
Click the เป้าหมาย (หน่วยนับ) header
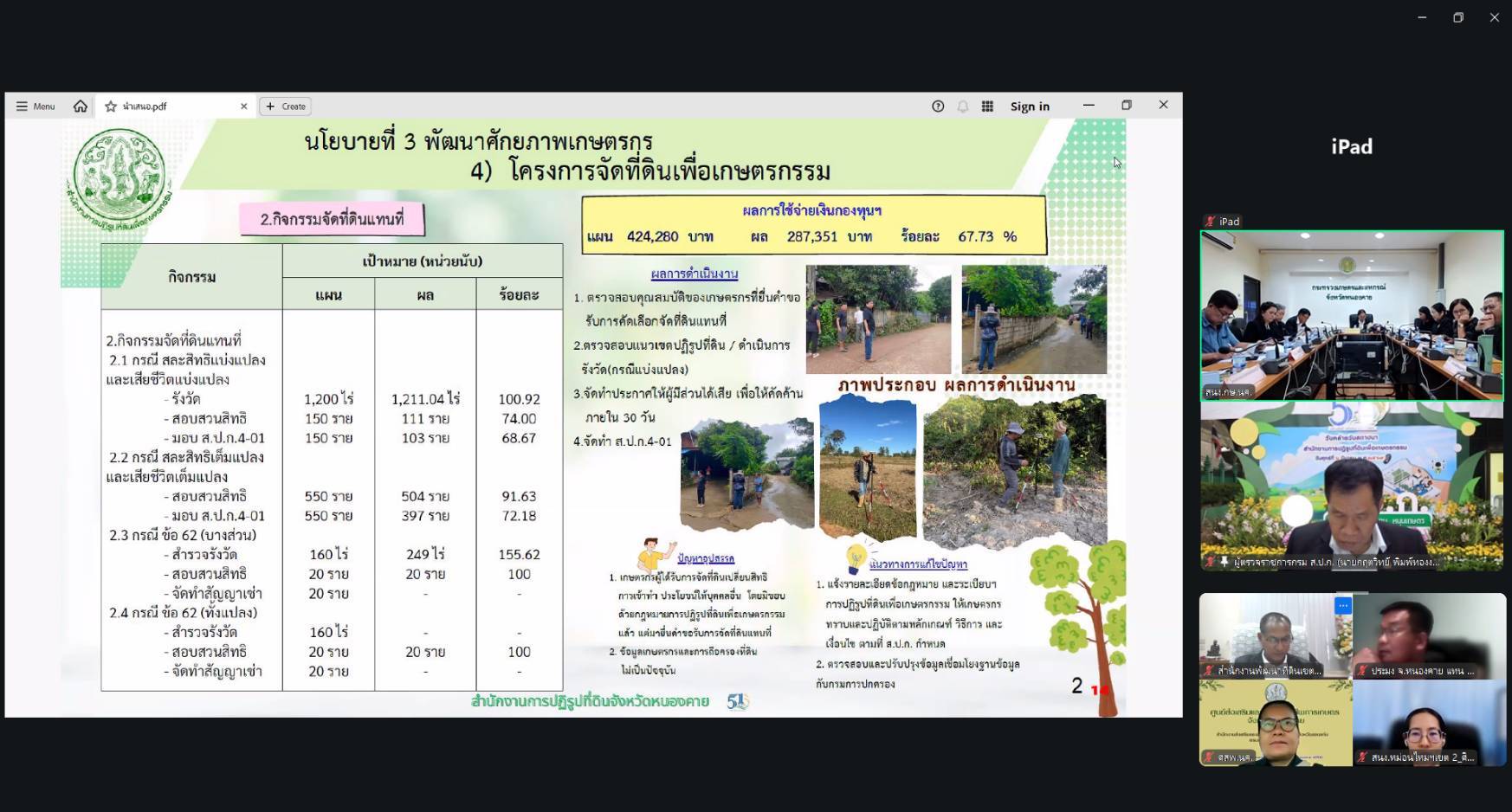[x=423, y=261]
